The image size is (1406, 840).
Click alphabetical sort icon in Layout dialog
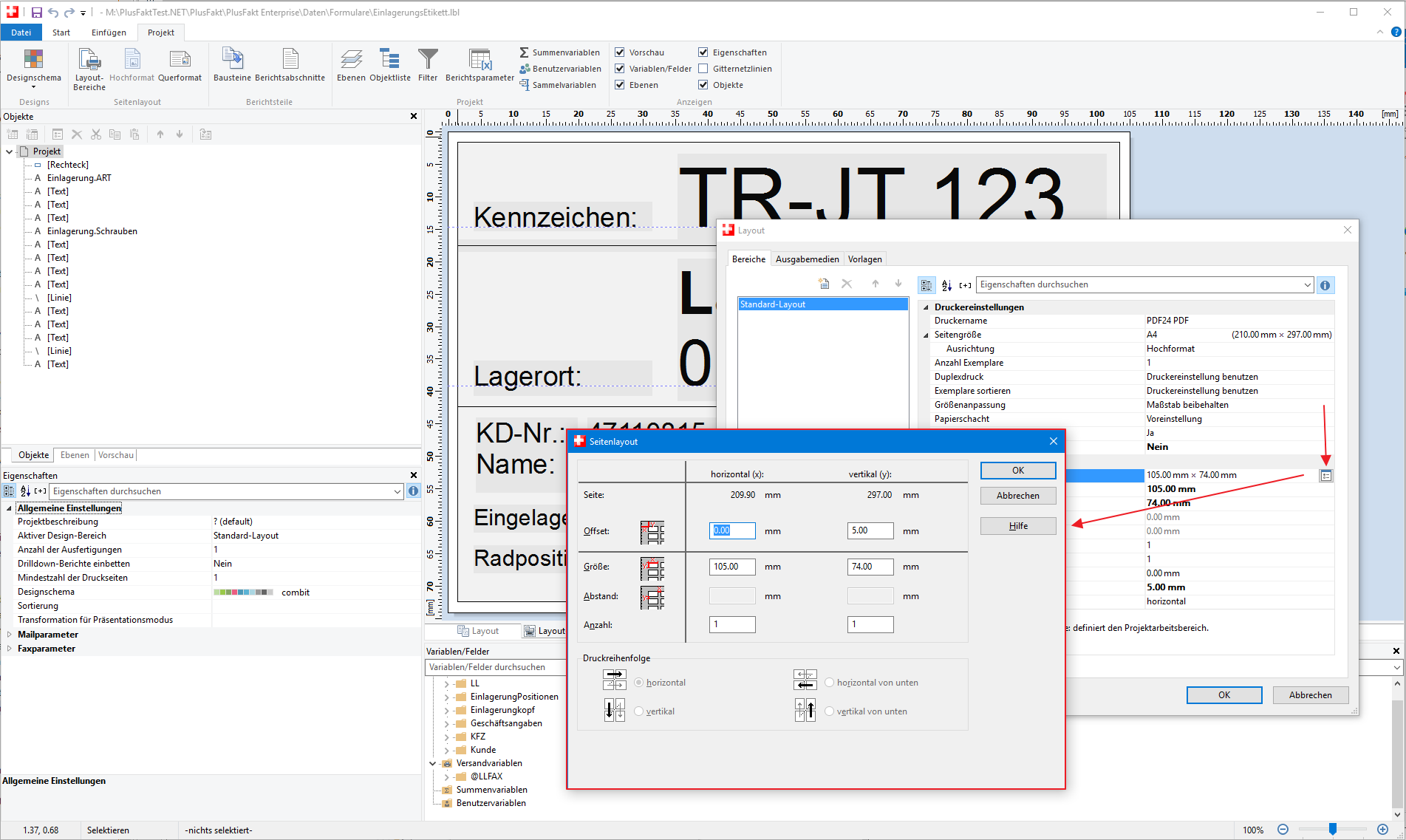pos(946,285)
